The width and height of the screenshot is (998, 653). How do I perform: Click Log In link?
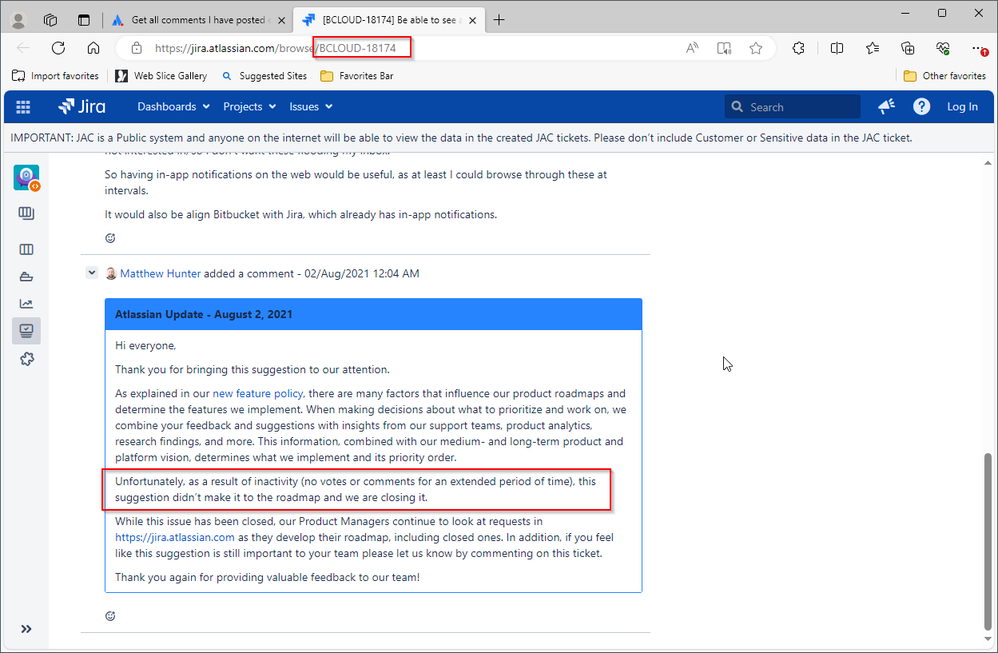point(962,107)
